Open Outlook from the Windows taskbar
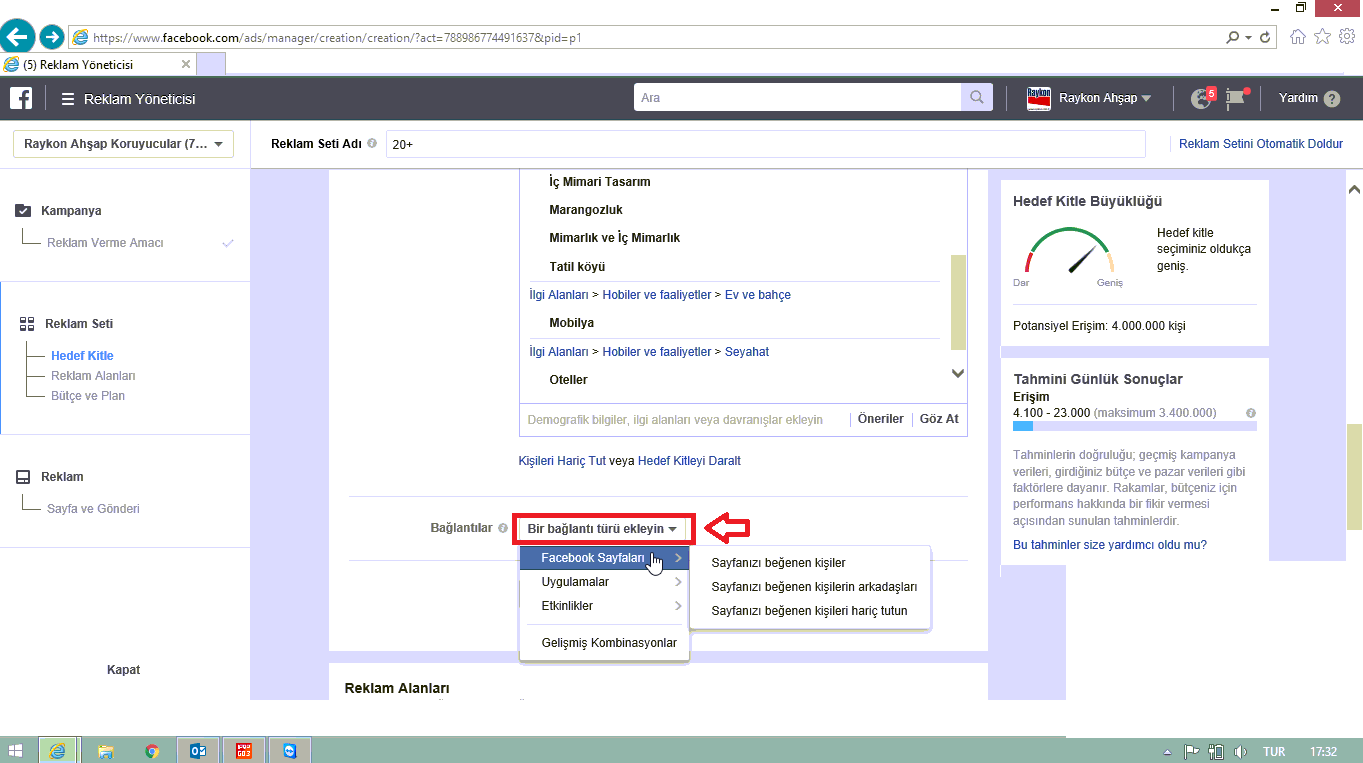Viewport: 1363px width, 763px height. [197, 750]
